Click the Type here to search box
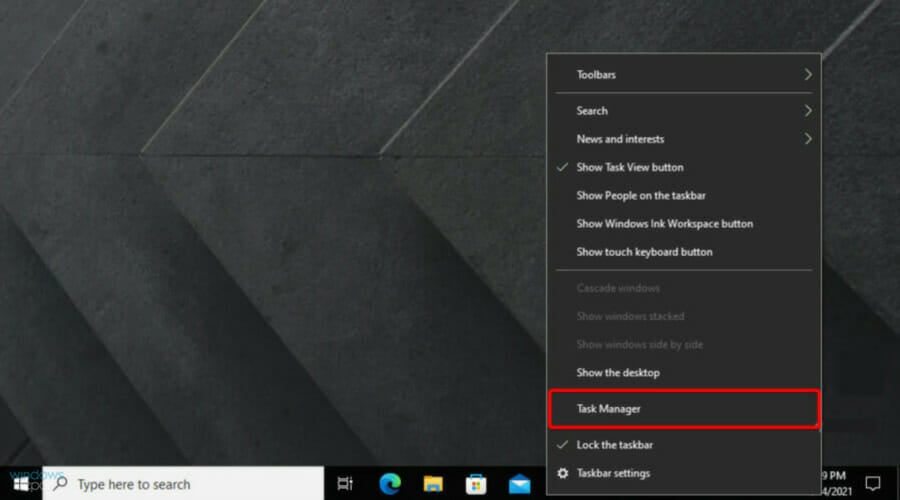The image size is (900, 500). click(x=184, y=483)
